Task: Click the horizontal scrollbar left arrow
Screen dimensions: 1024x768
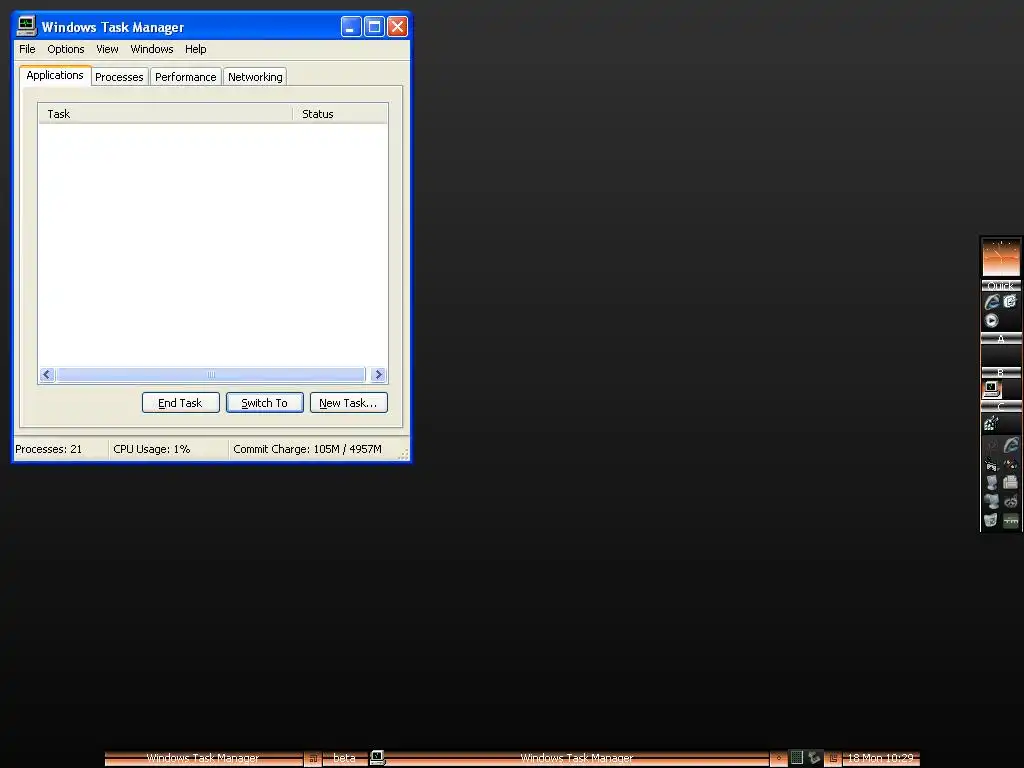Action: (x=46, y=375)
